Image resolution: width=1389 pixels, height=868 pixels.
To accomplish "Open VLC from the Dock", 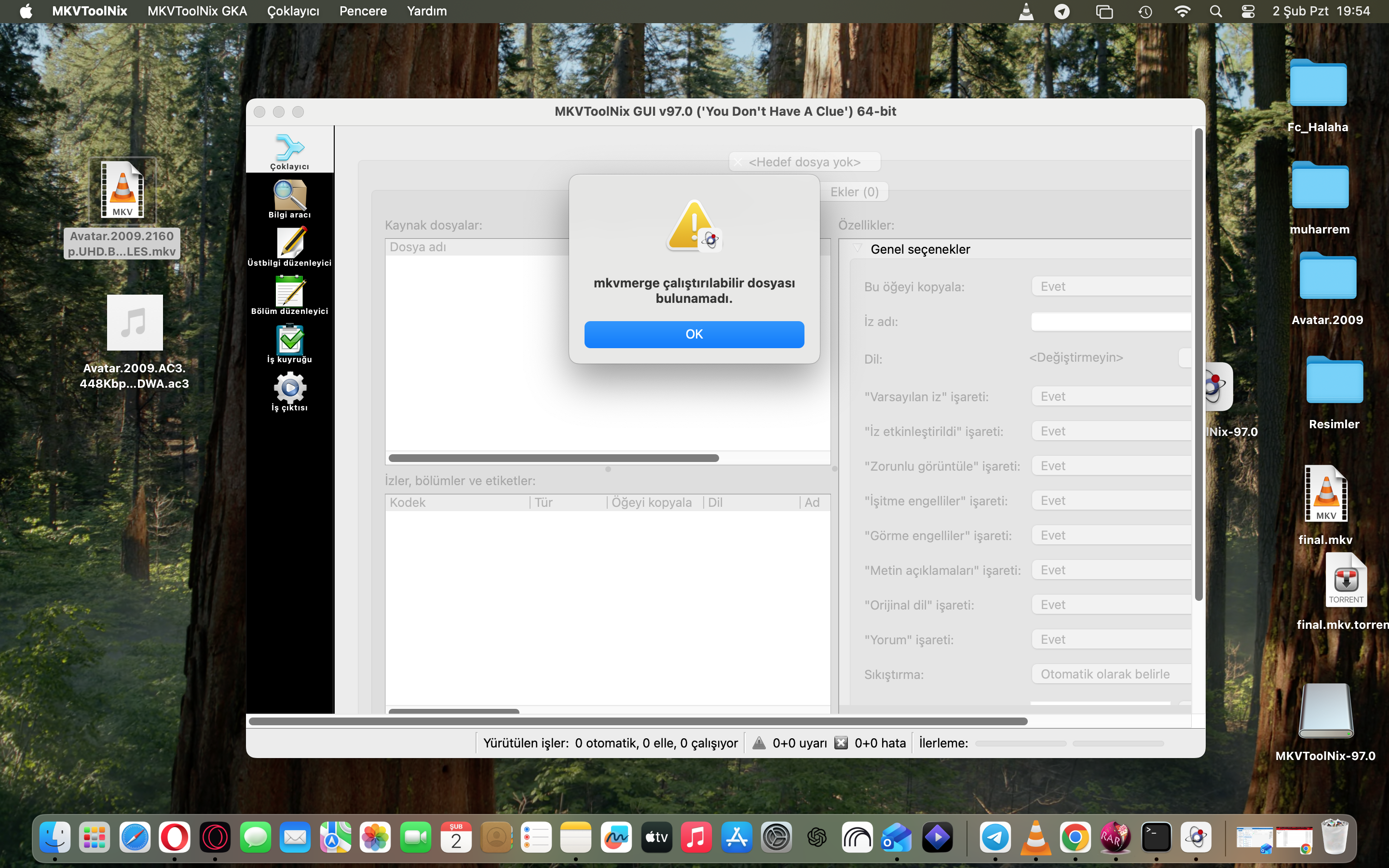I will (1035, 838).
